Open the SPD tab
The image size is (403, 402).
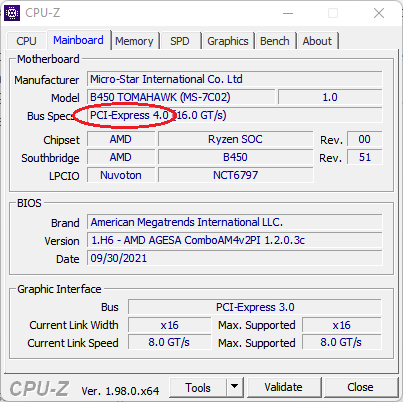180,41
